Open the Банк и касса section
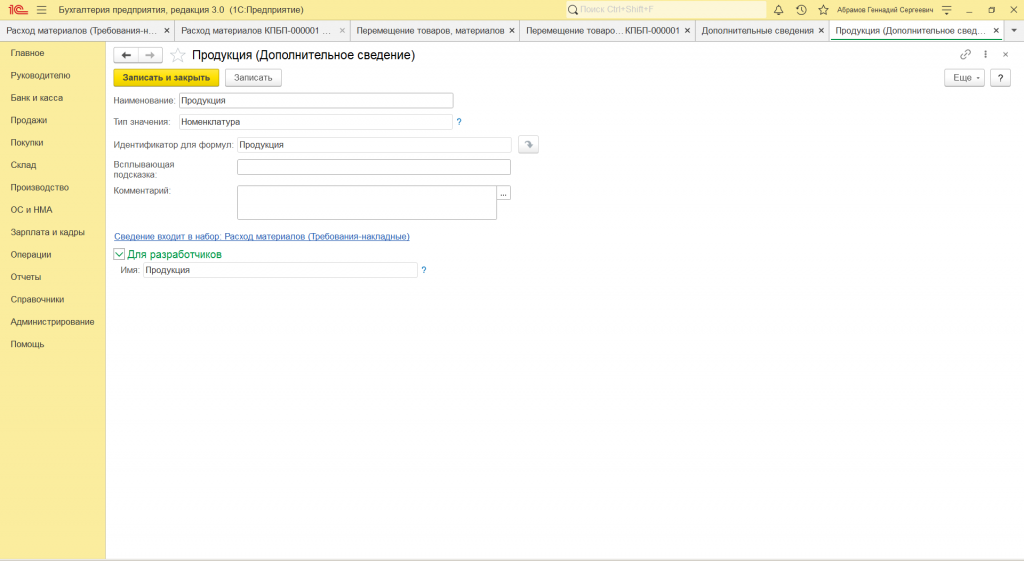The height and width of the screenshot is (561, 1024). tap(37, 98)
